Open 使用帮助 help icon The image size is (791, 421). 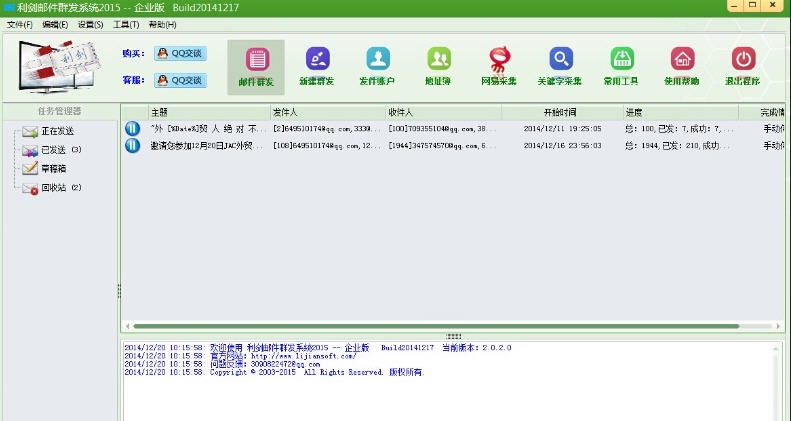(682, 67)
